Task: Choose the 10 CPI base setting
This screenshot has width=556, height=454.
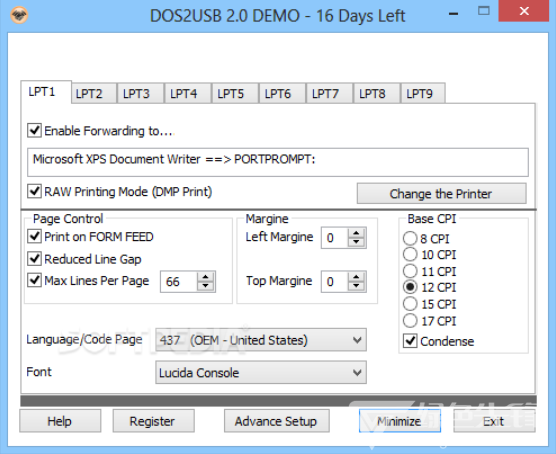Action: click(x=410, y=254)
